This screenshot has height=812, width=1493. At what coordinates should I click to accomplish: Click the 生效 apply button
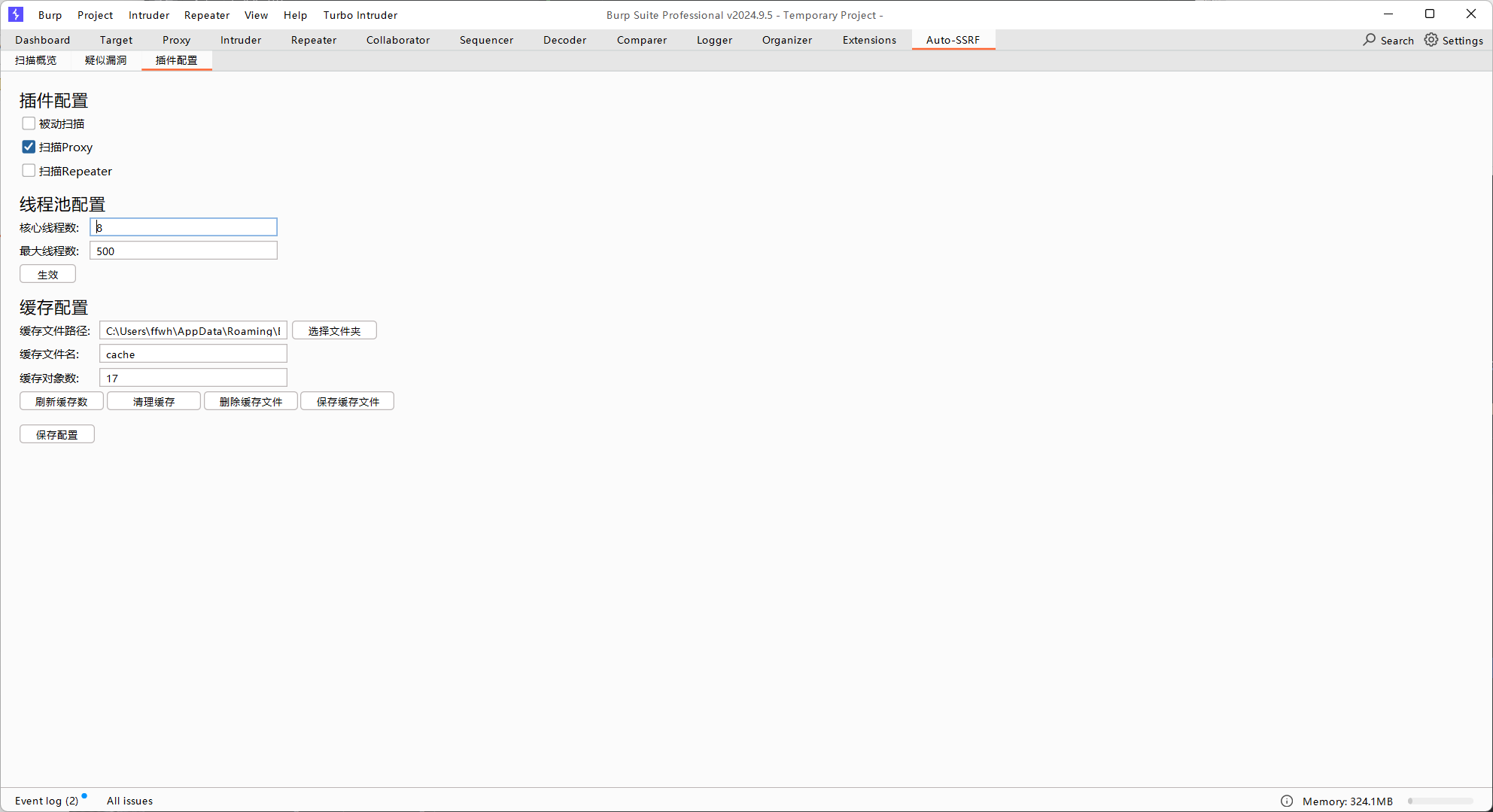[x=47, y=275]
